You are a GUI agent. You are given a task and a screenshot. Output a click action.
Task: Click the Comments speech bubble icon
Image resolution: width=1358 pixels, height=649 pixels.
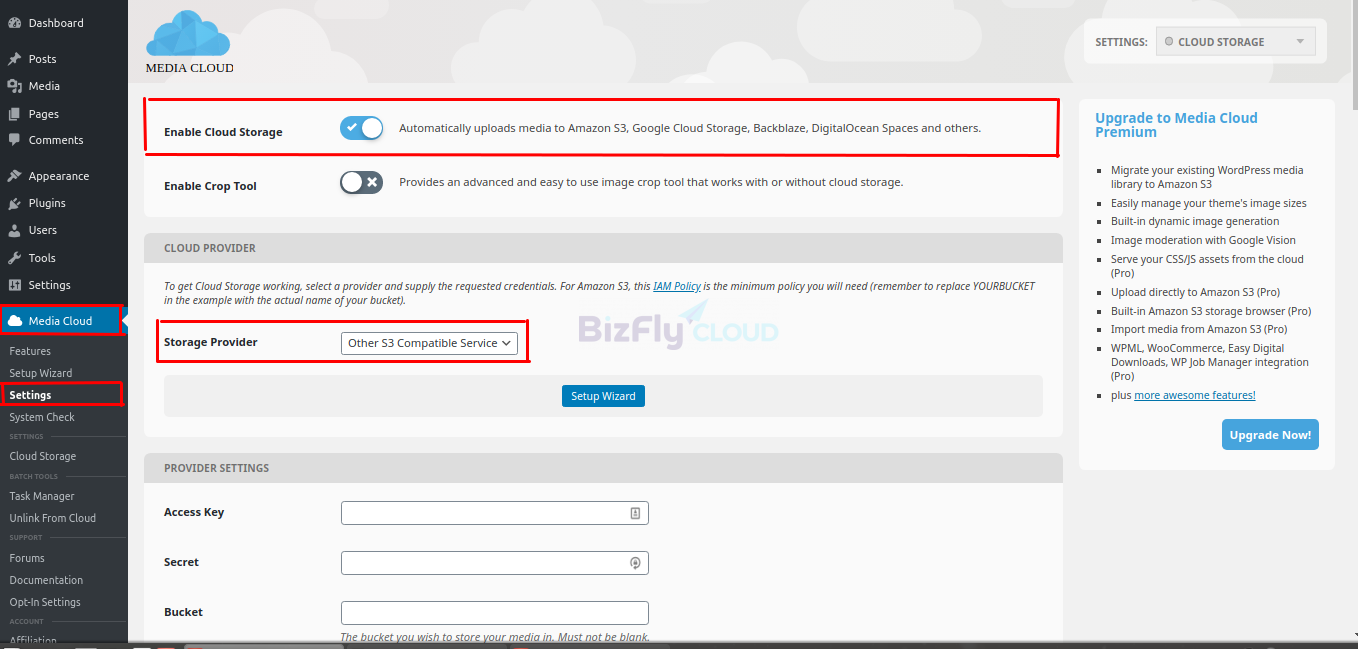click(14, 140)
